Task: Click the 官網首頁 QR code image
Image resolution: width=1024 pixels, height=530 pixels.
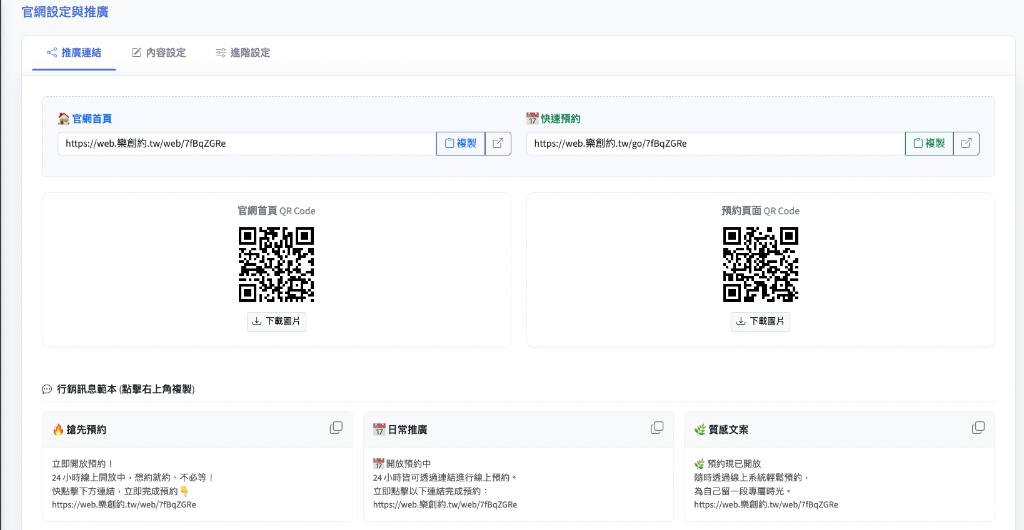Action: click(277, 264)
